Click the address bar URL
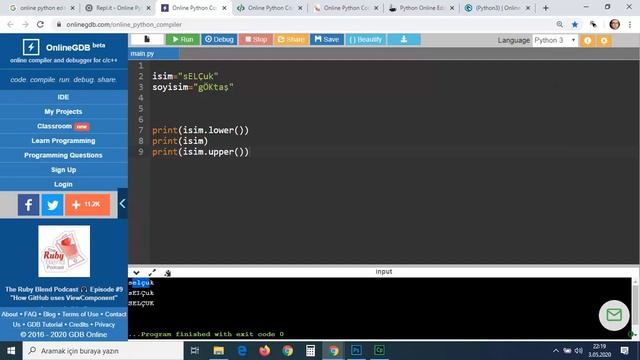 [x=124, y=24]
